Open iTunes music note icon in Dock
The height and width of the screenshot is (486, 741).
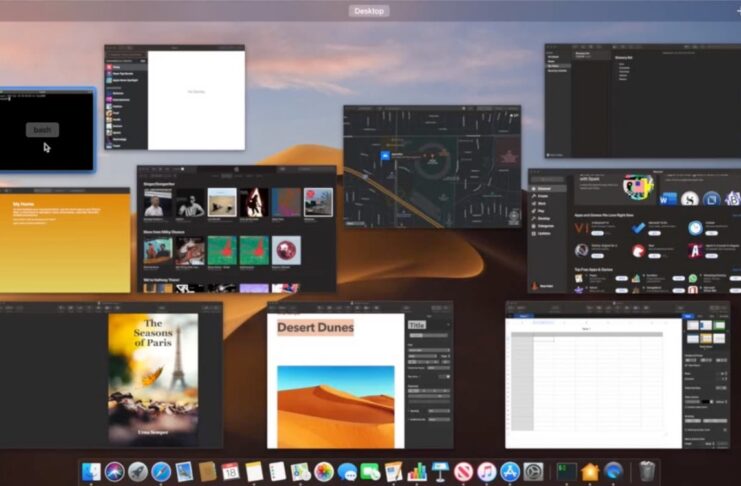(487, 471)
